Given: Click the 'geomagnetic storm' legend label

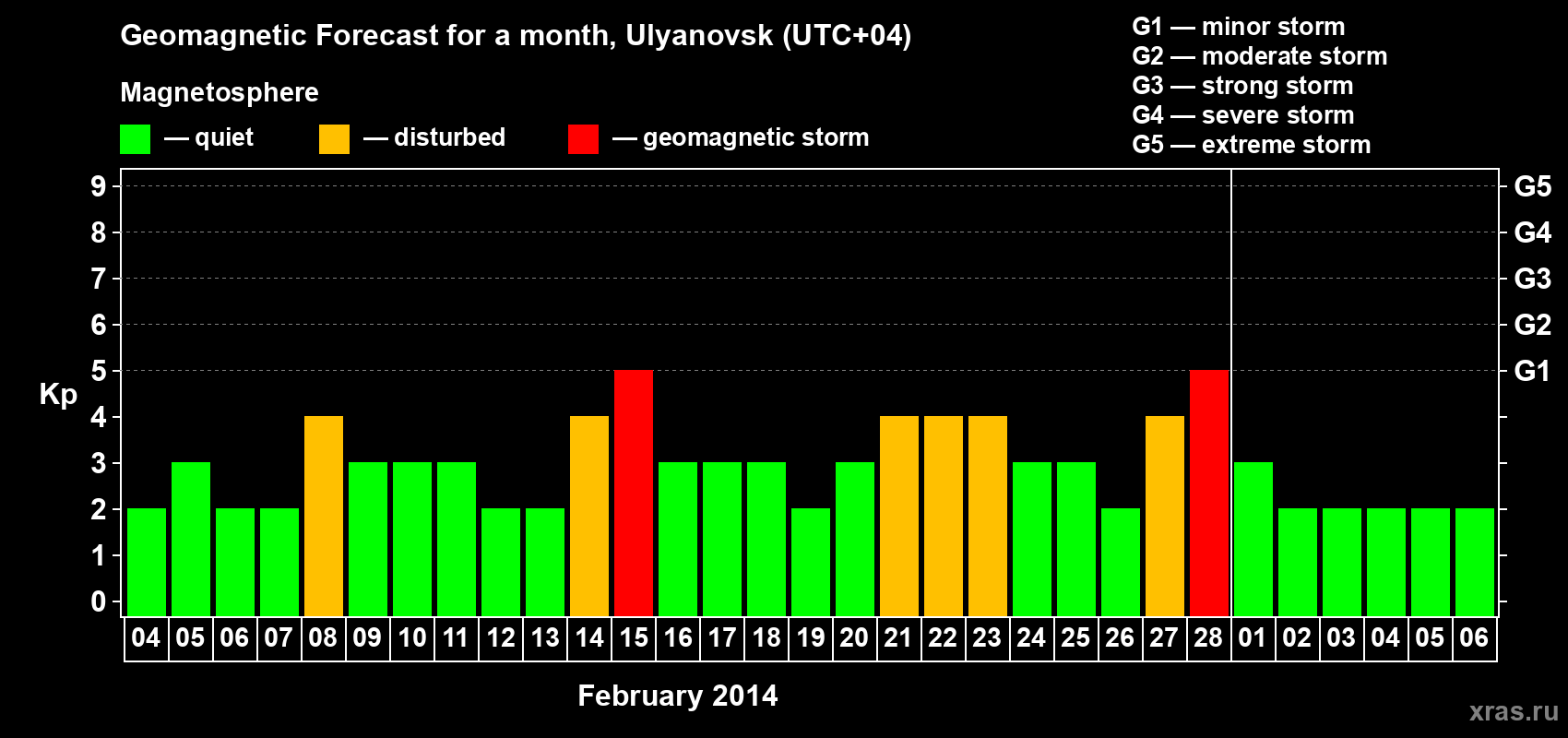Looking at the screenshot, I should click(756, 137).
